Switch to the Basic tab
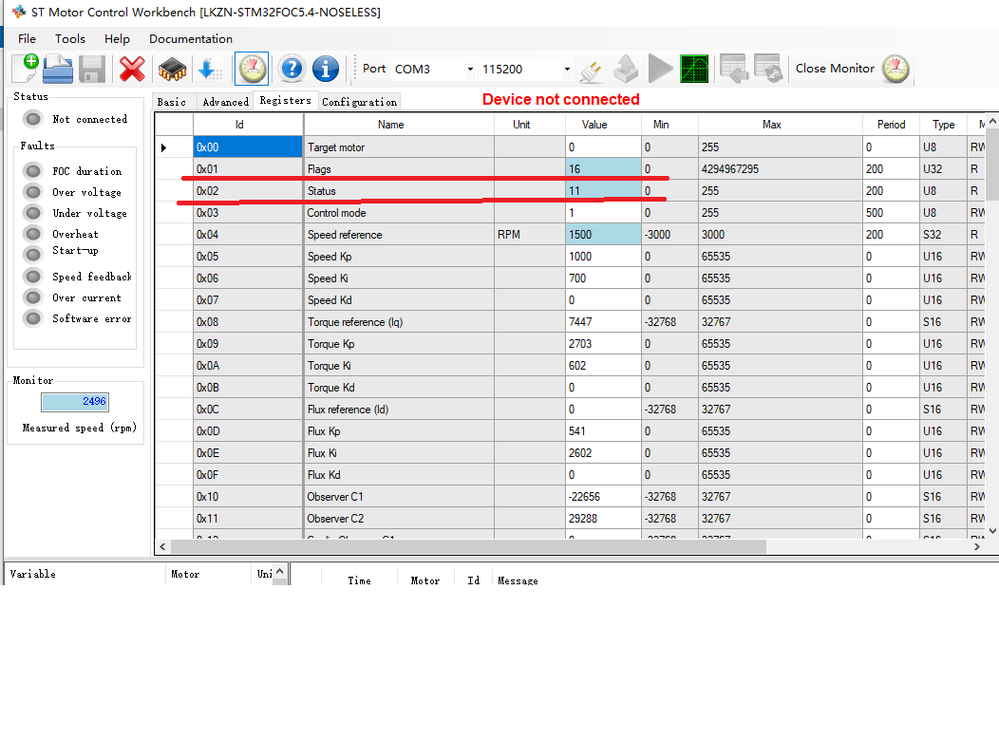The image size is (999, 745). 171,102
